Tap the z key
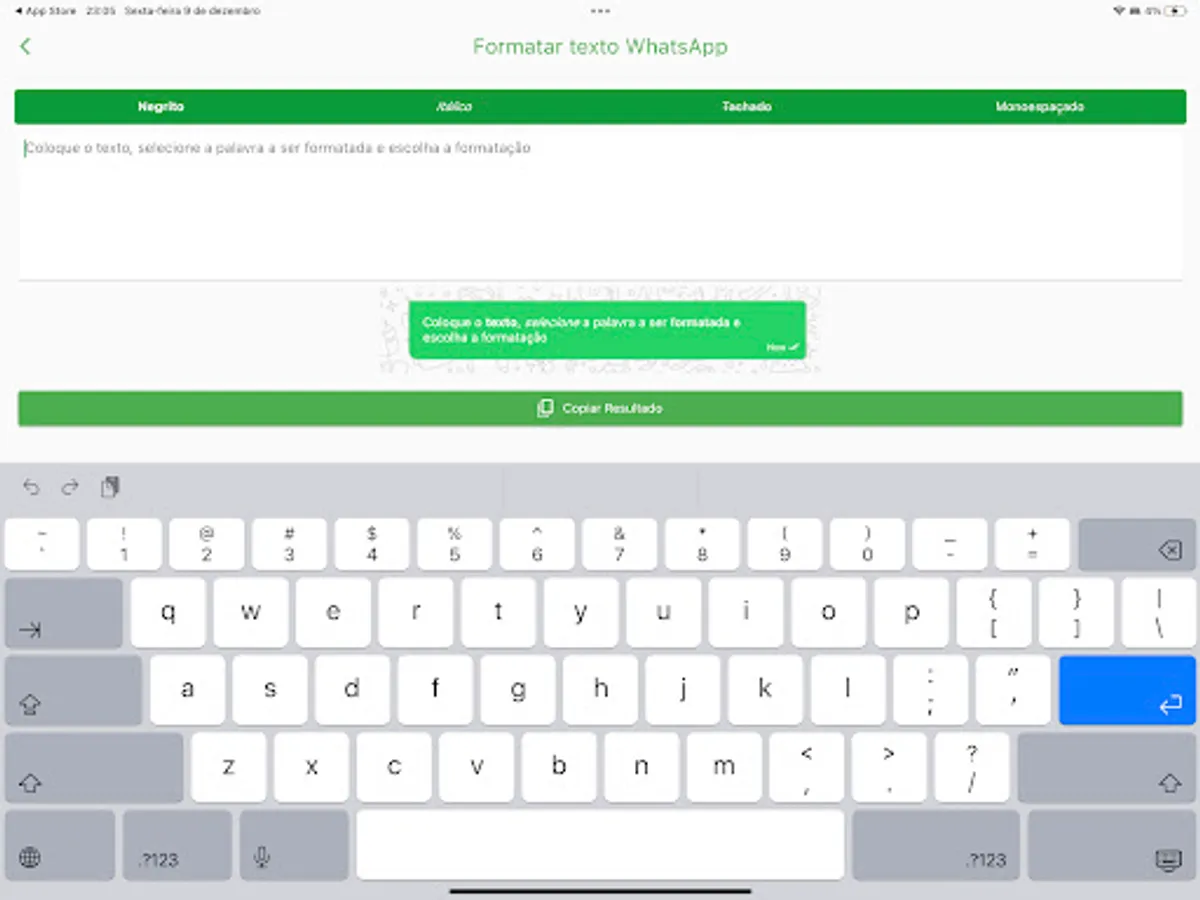Viewport: 1200px width, 900px height. click(x=229, y=768)
